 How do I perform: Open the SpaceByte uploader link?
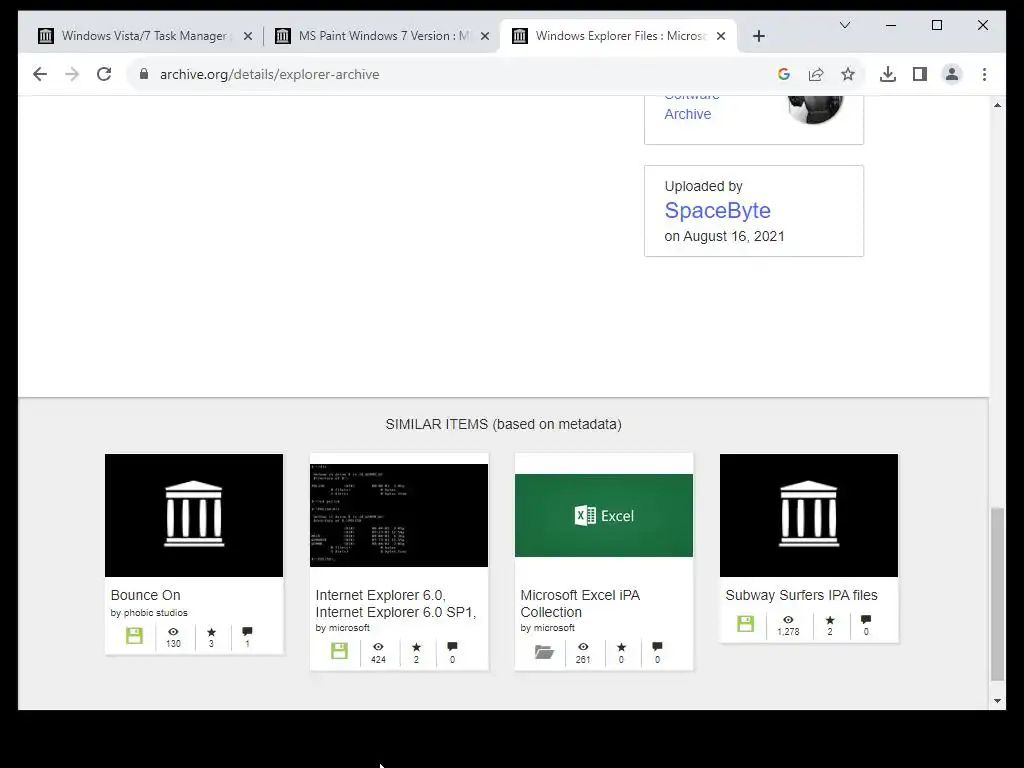point(717,210)
